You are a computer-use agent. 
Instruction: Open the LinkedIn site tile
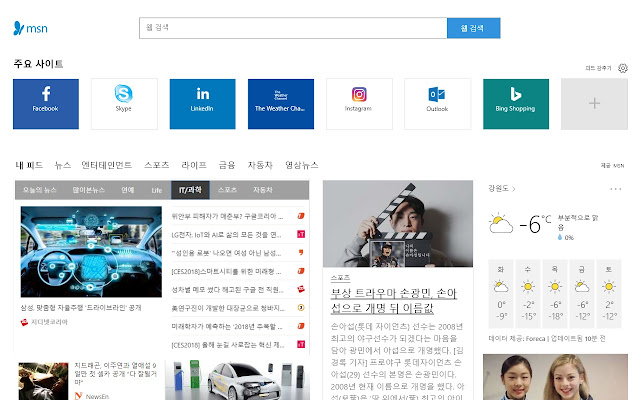coord(202,104)
